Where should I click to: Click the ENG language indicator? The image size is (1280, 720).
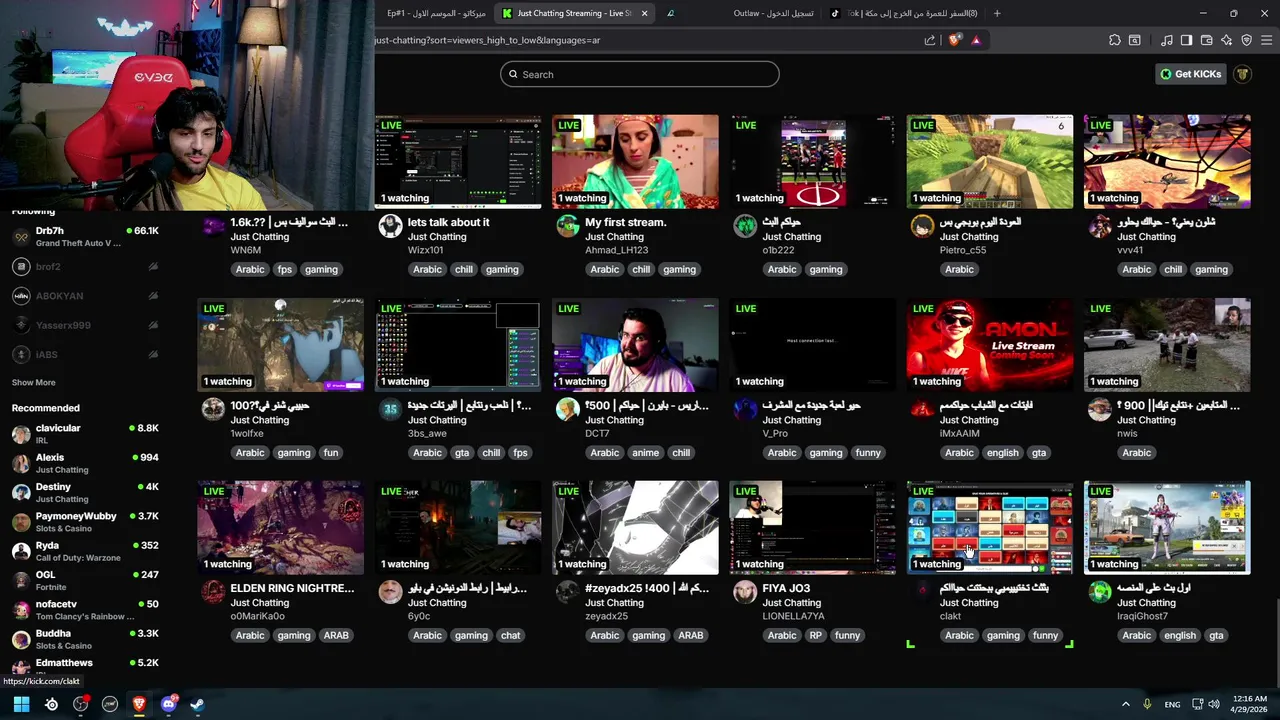coord(1172,705)
